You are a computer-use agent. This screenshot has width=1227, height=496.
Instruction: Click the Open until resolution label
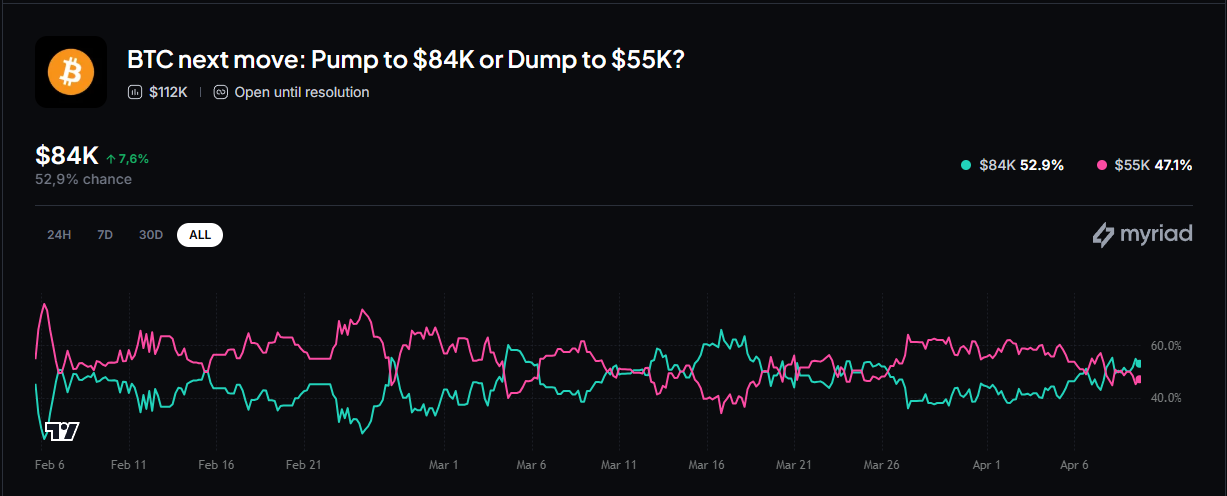[x=301, y=92]
